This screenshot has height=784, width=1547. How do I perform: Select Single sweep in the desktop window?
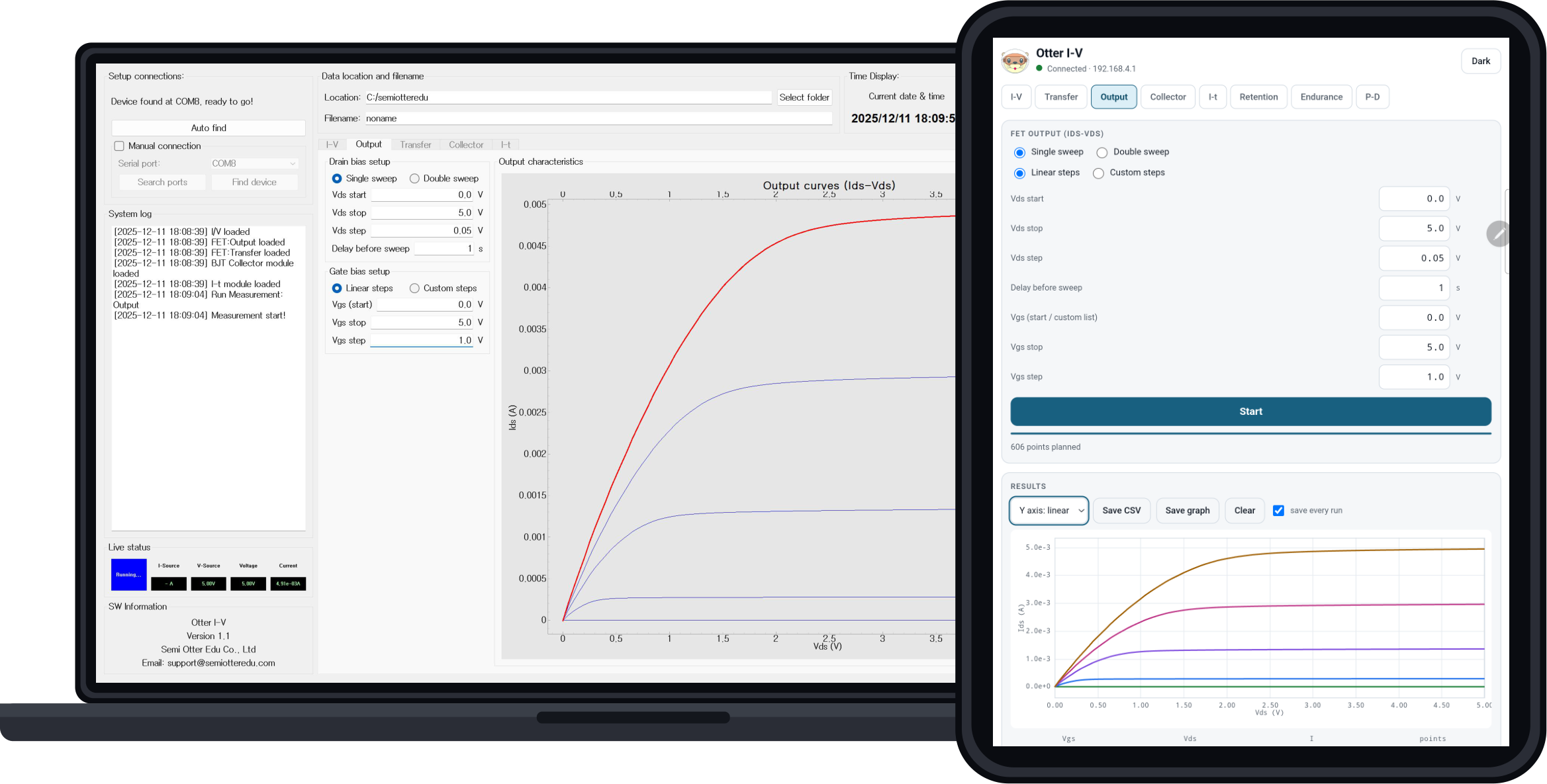337,179
